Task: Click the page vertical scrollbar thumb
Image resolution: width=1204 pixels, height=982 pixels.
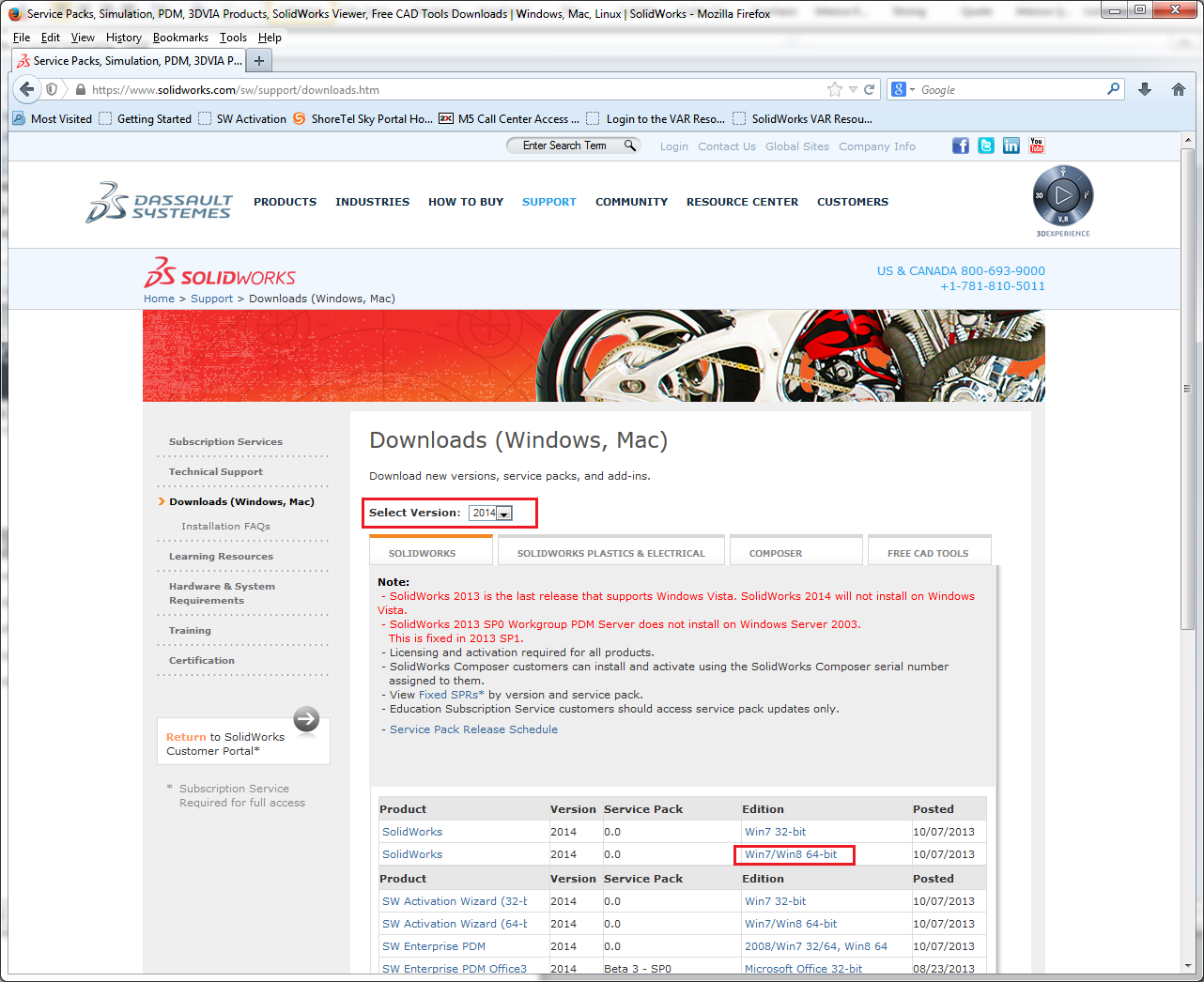Action: (x=1188, y=389)
